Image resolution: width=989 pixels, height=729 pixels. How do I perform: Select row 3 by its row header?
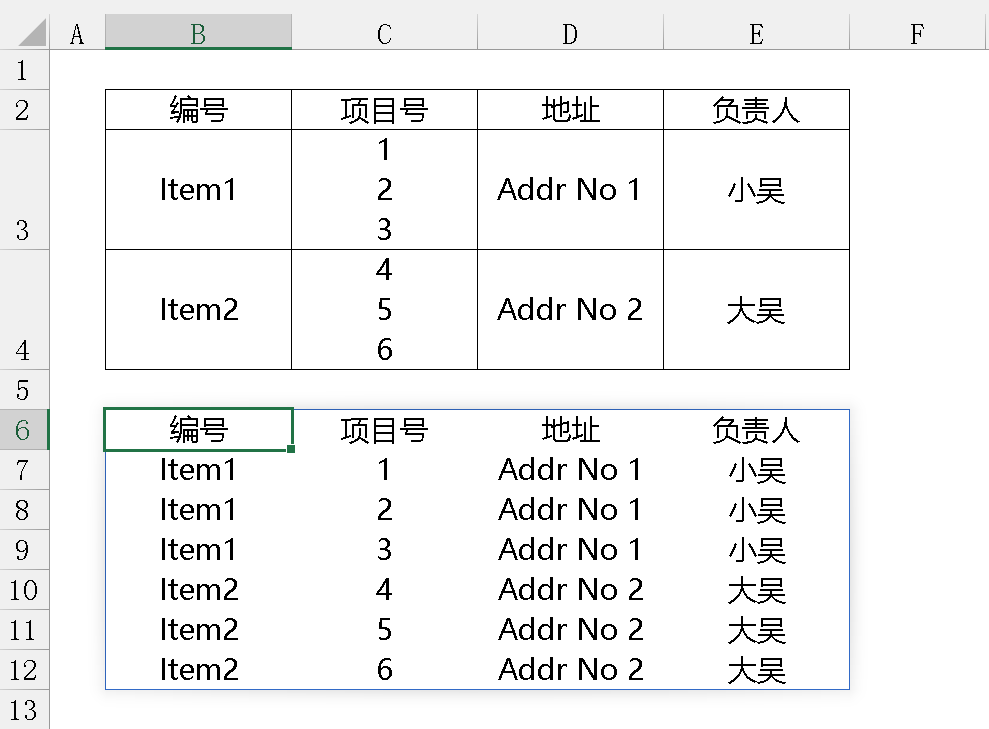click(23, 190)
